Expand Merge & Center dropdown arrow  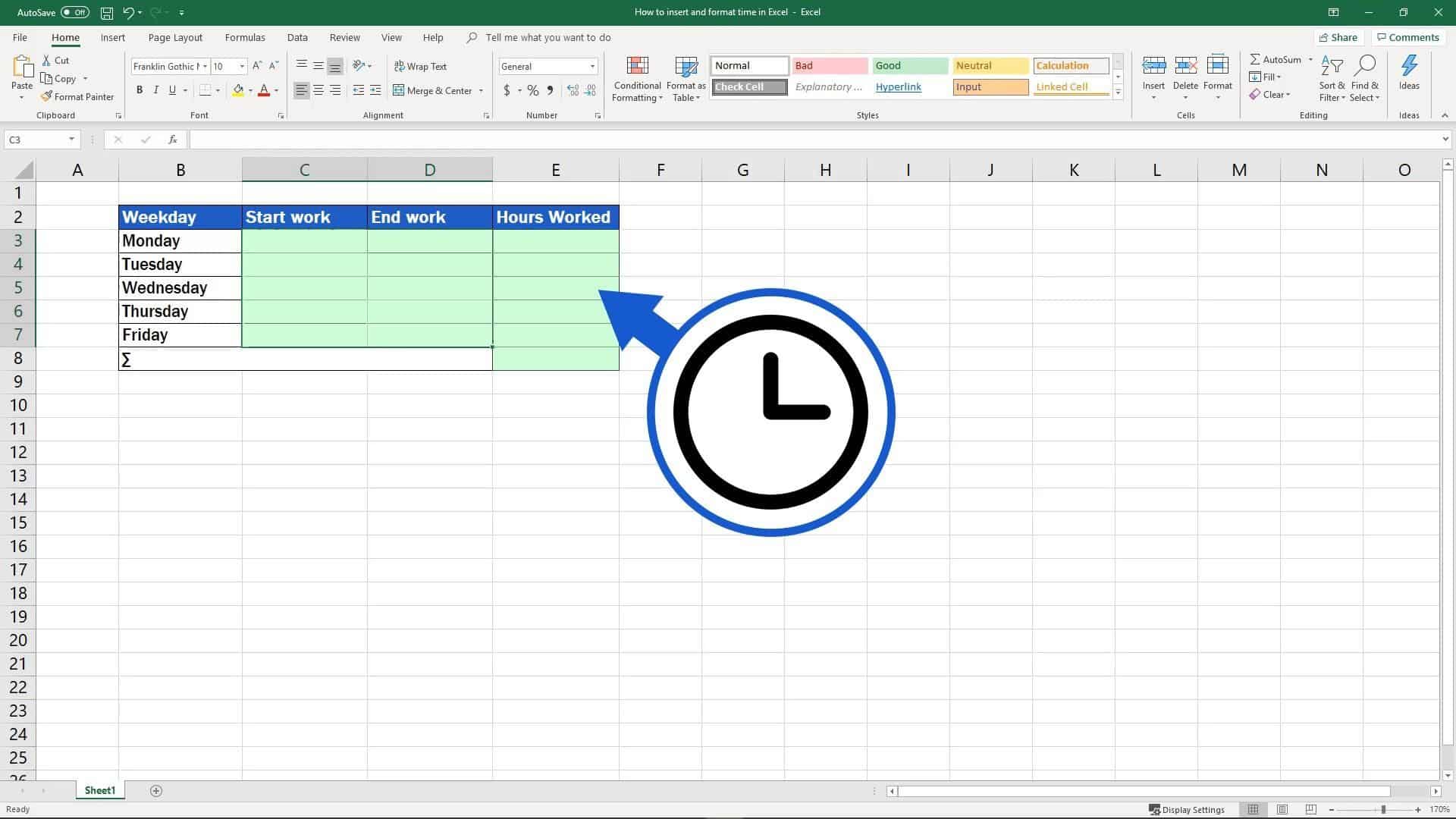click(x=481, y=91)
